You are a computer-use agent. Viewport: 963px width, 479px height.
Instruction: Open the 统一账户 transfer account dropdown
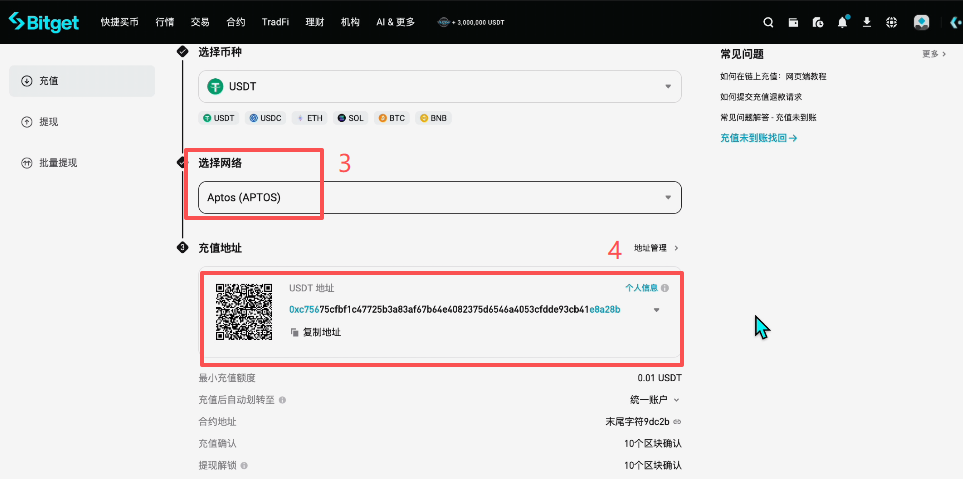(655, 400)
